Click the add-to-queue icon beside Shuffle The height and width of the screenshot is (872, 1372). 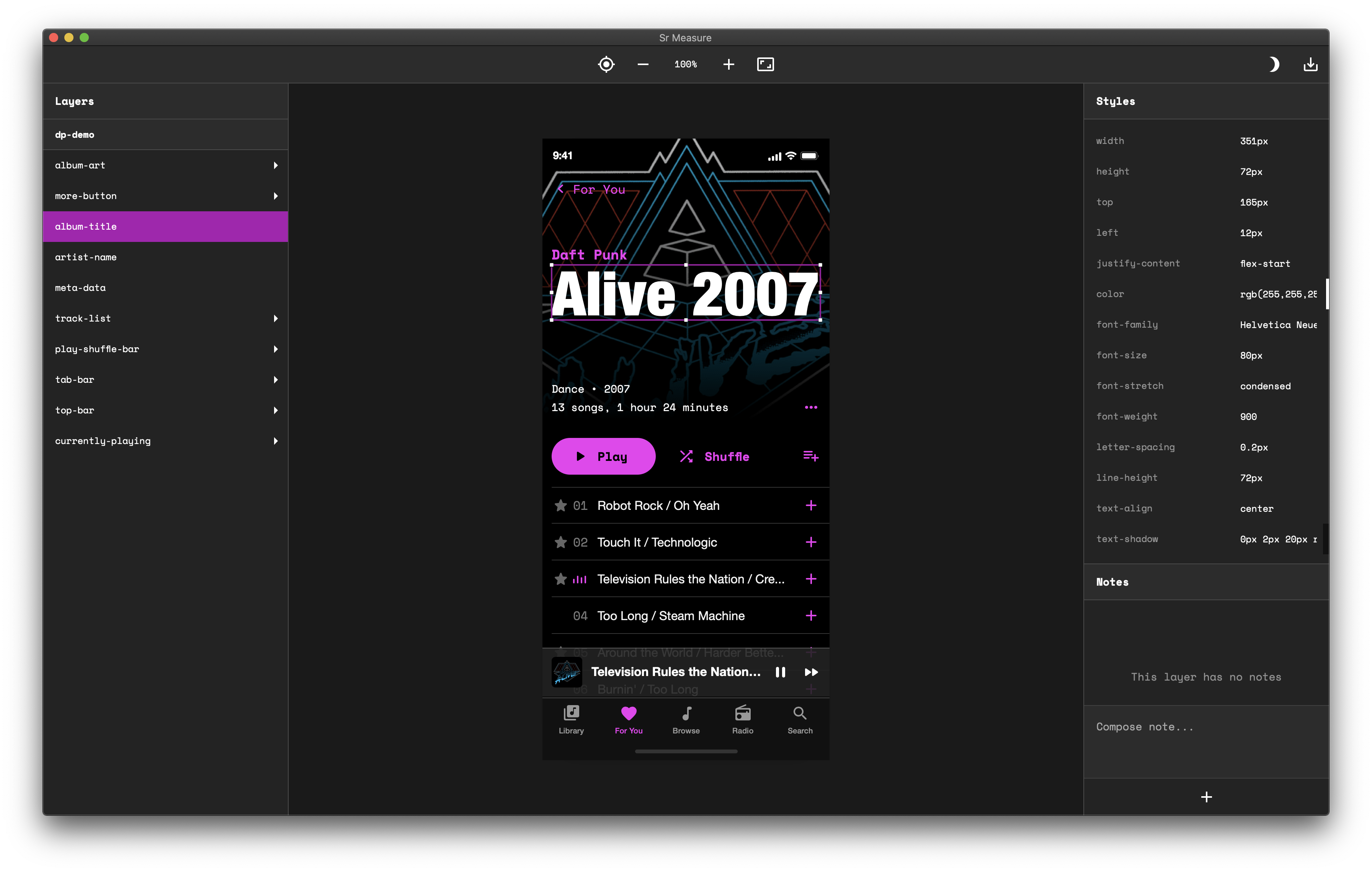[x=810, y=456]
